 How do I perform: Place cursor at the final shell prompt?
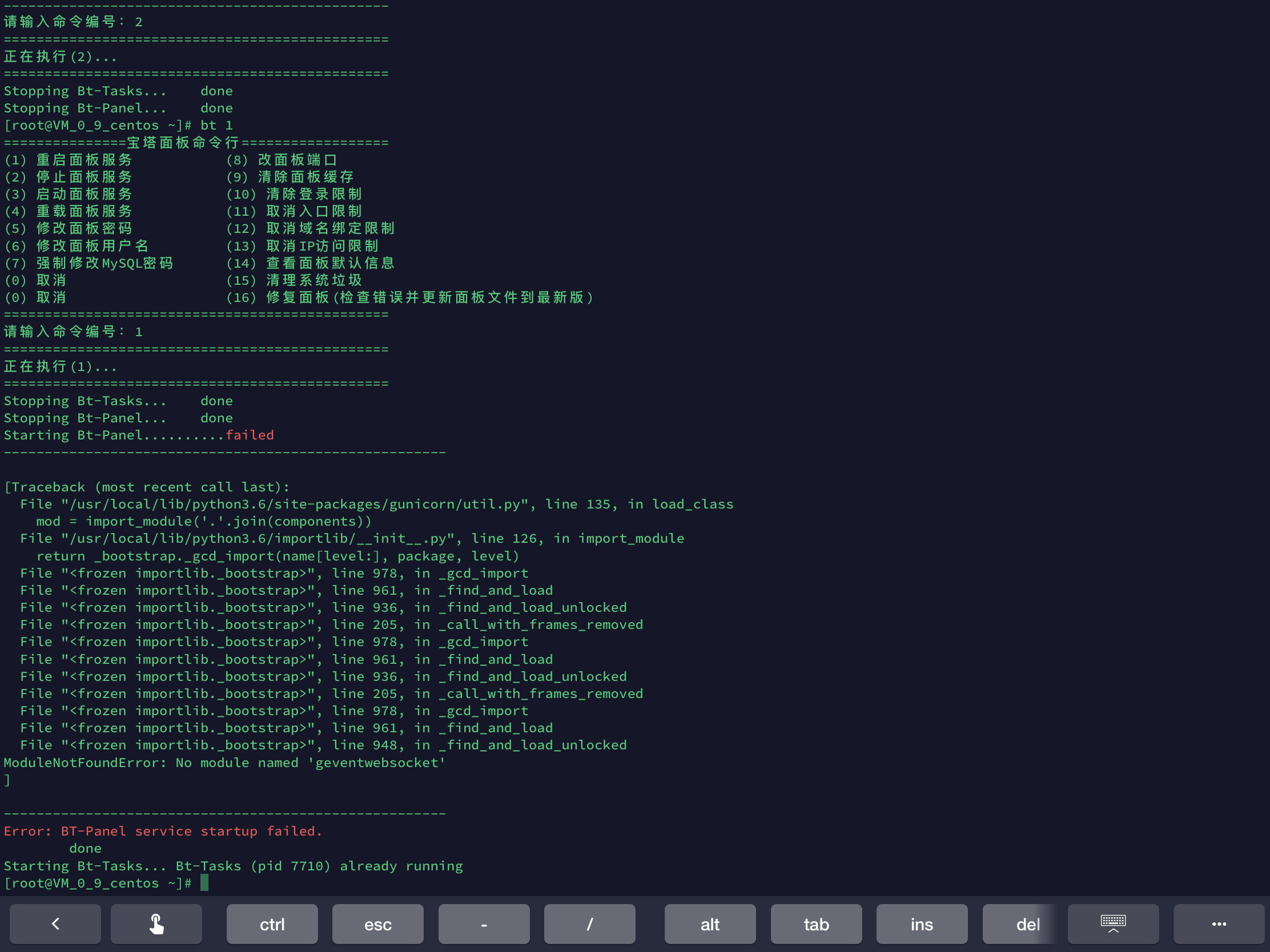tap(204, 883)
